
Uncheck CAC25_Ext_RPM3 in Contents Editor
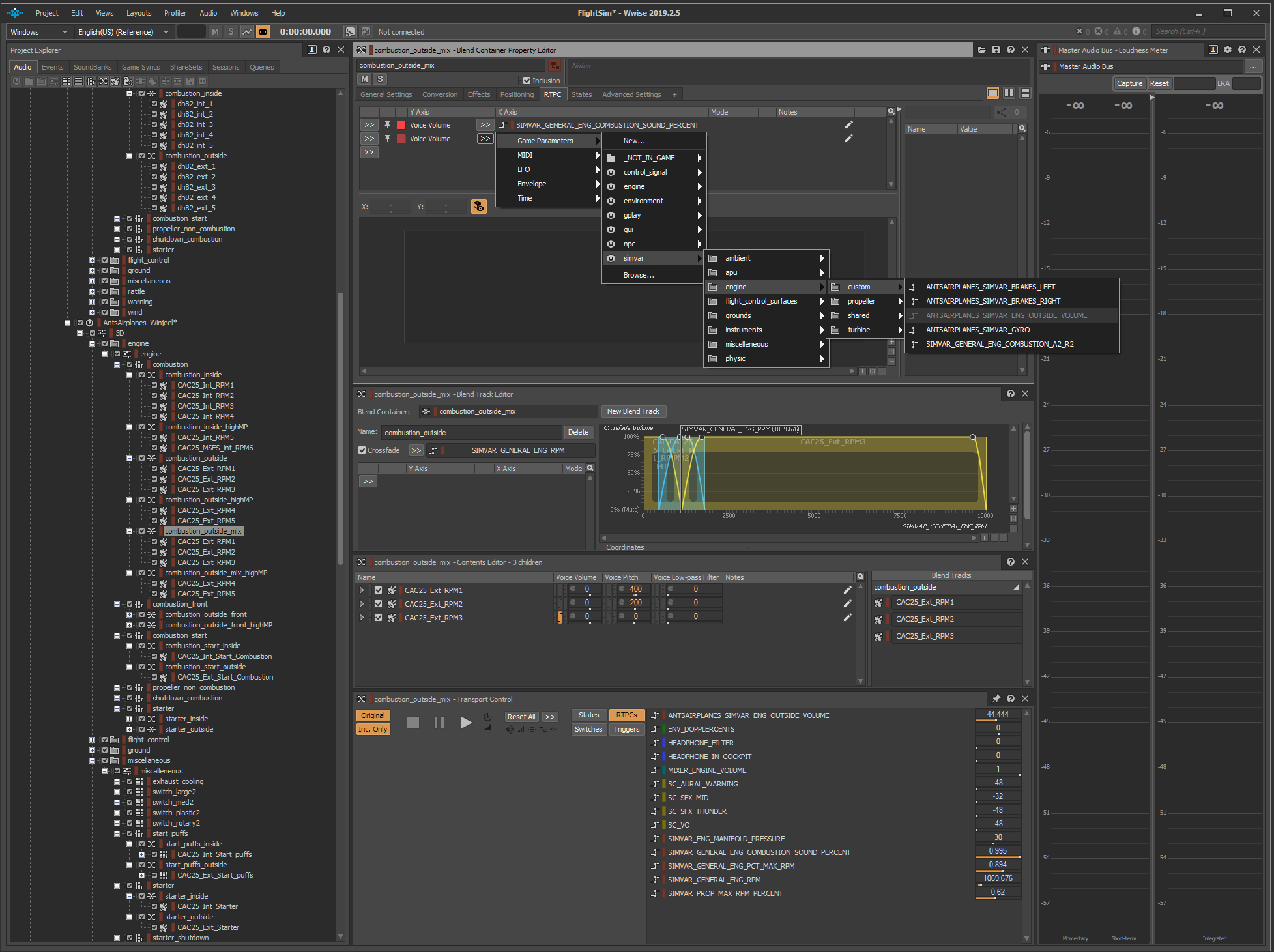pyautogui.click(x=378, y=618)
